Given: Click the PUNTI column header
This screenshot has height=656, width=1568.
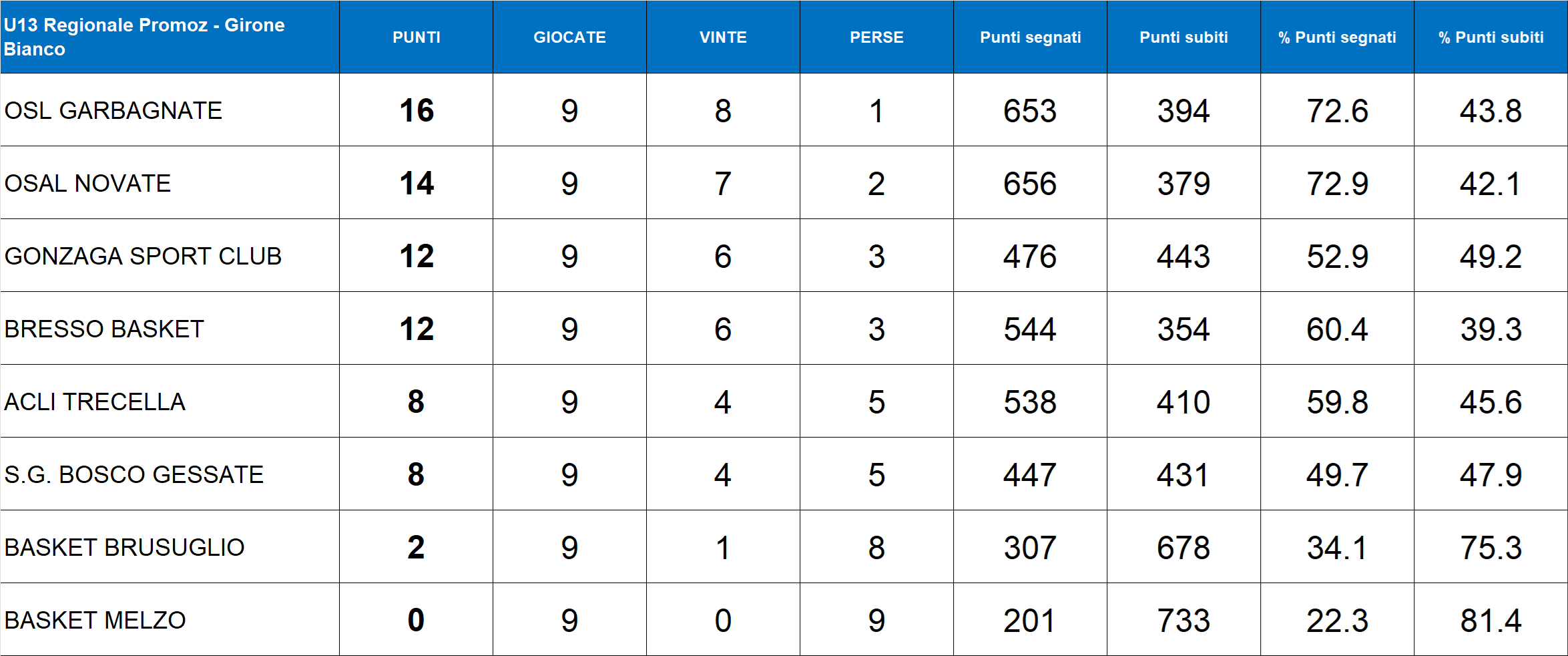Looking at the screenshot, I should [416, 37].
